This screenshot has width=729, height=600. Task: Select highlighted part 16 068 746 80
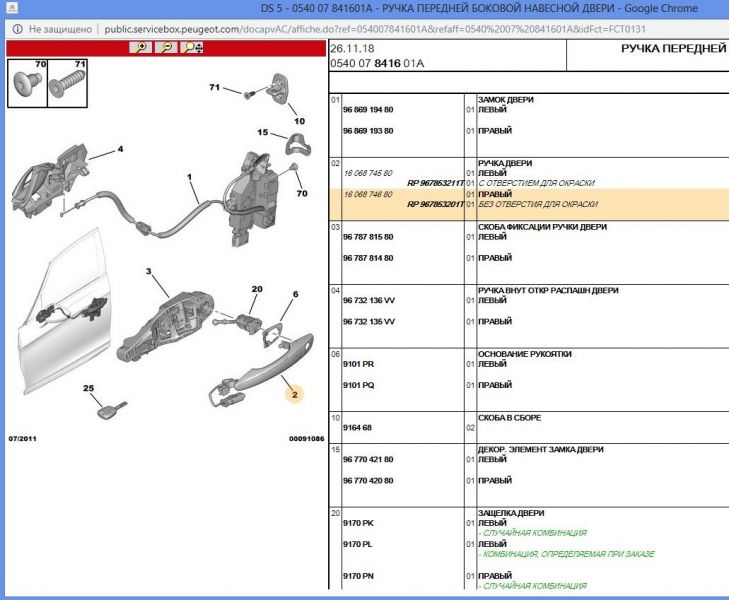(x=368, y=194)
